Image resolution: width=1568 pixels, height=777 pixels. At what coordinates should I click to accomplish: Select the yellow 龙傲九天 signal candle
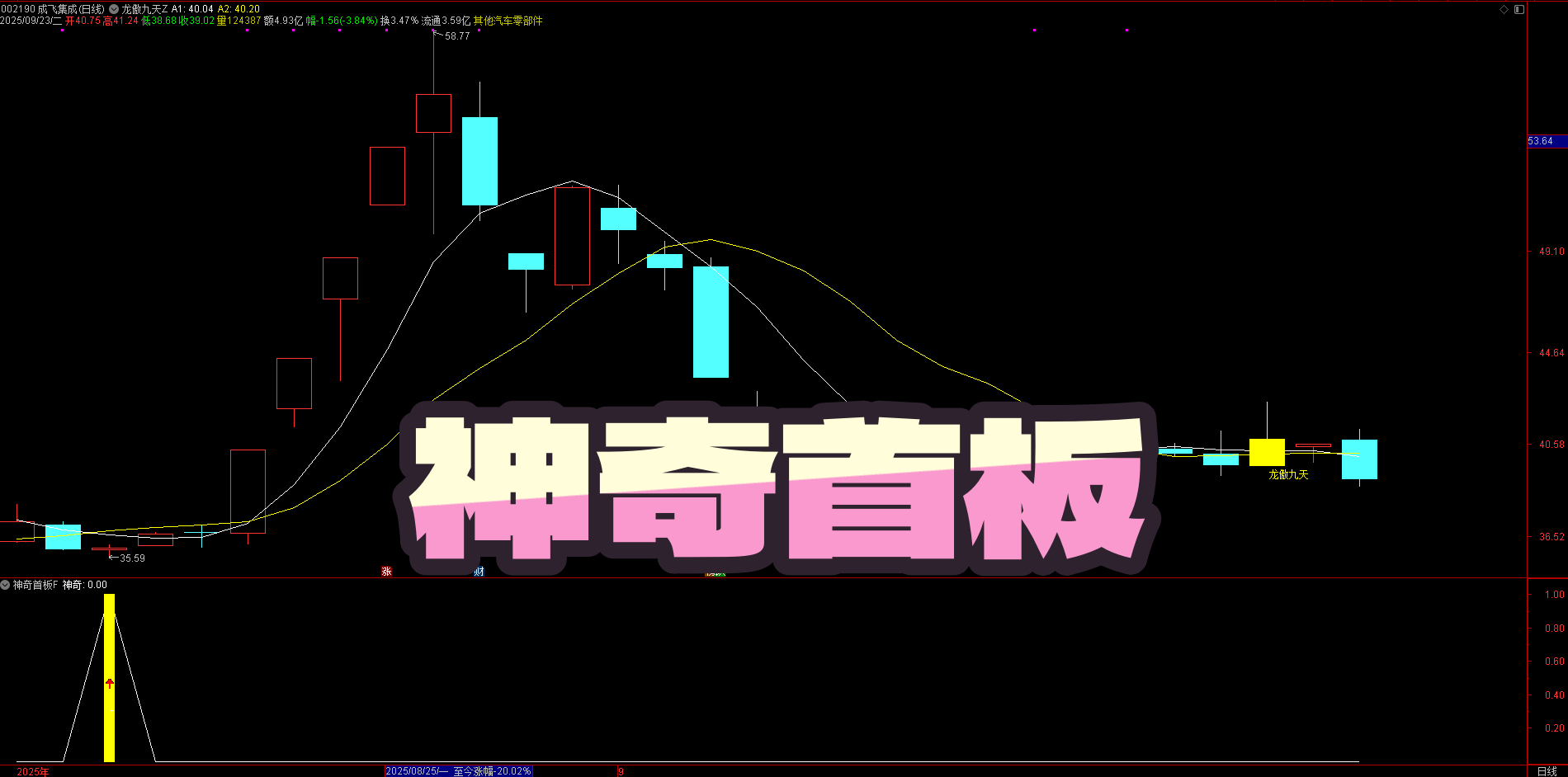(1267, 452)
